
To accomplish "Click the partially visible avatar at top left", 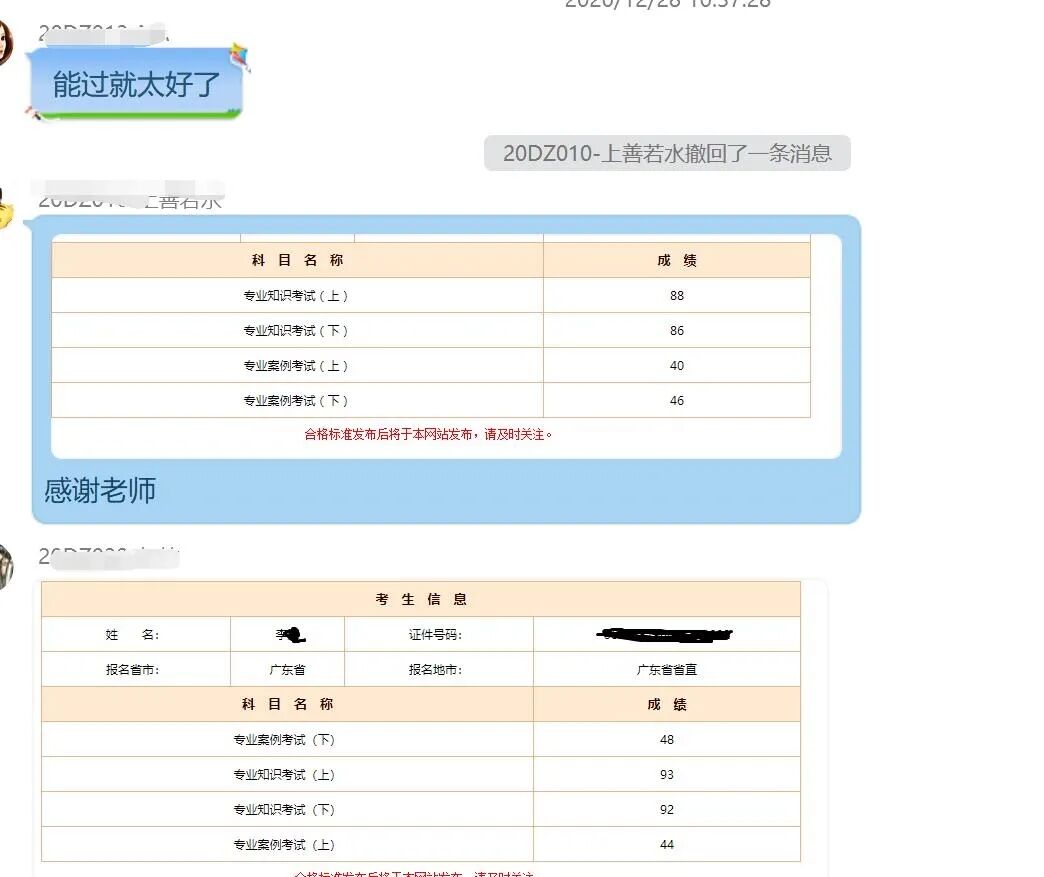I will (x=6, y=44).
